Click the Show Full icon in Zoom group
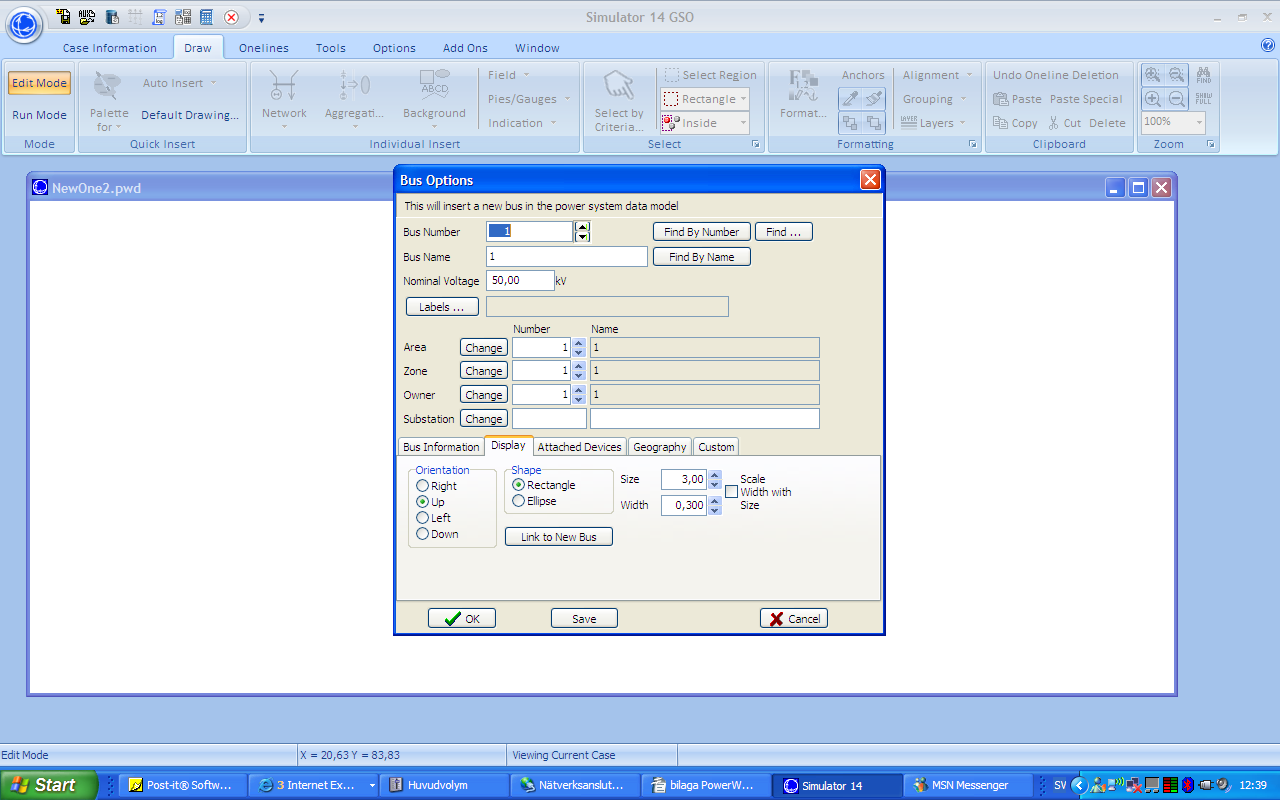Screen dimensions: 1280x800 pos(1204,99)
